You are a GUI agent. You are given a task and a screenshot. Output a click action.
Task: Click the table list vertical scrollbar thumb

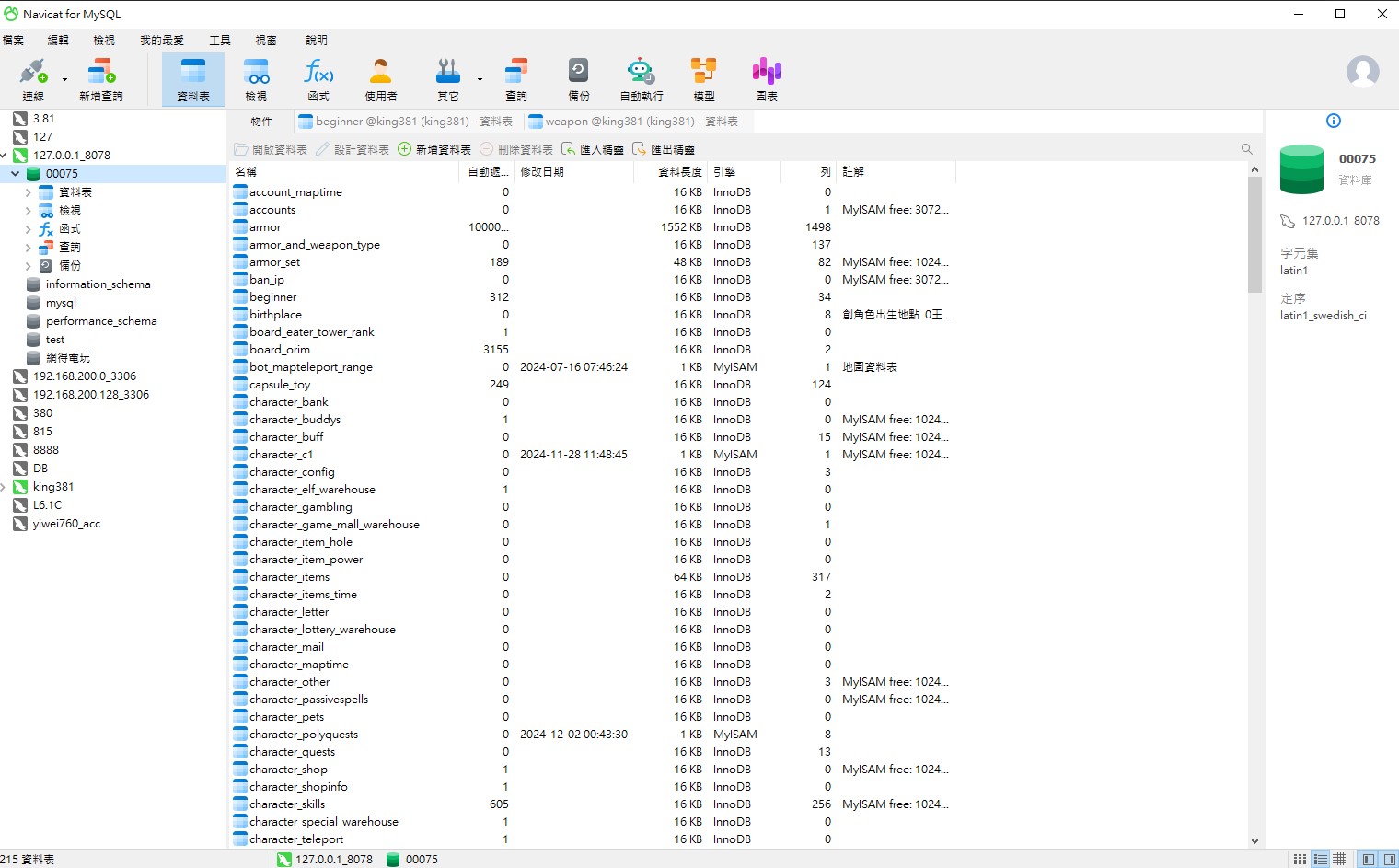(1254, 235)
